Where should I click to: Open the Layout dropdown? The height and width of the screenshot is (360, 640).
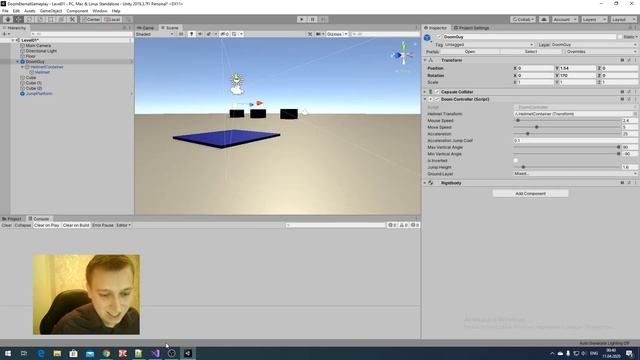(x=623, y=19)
